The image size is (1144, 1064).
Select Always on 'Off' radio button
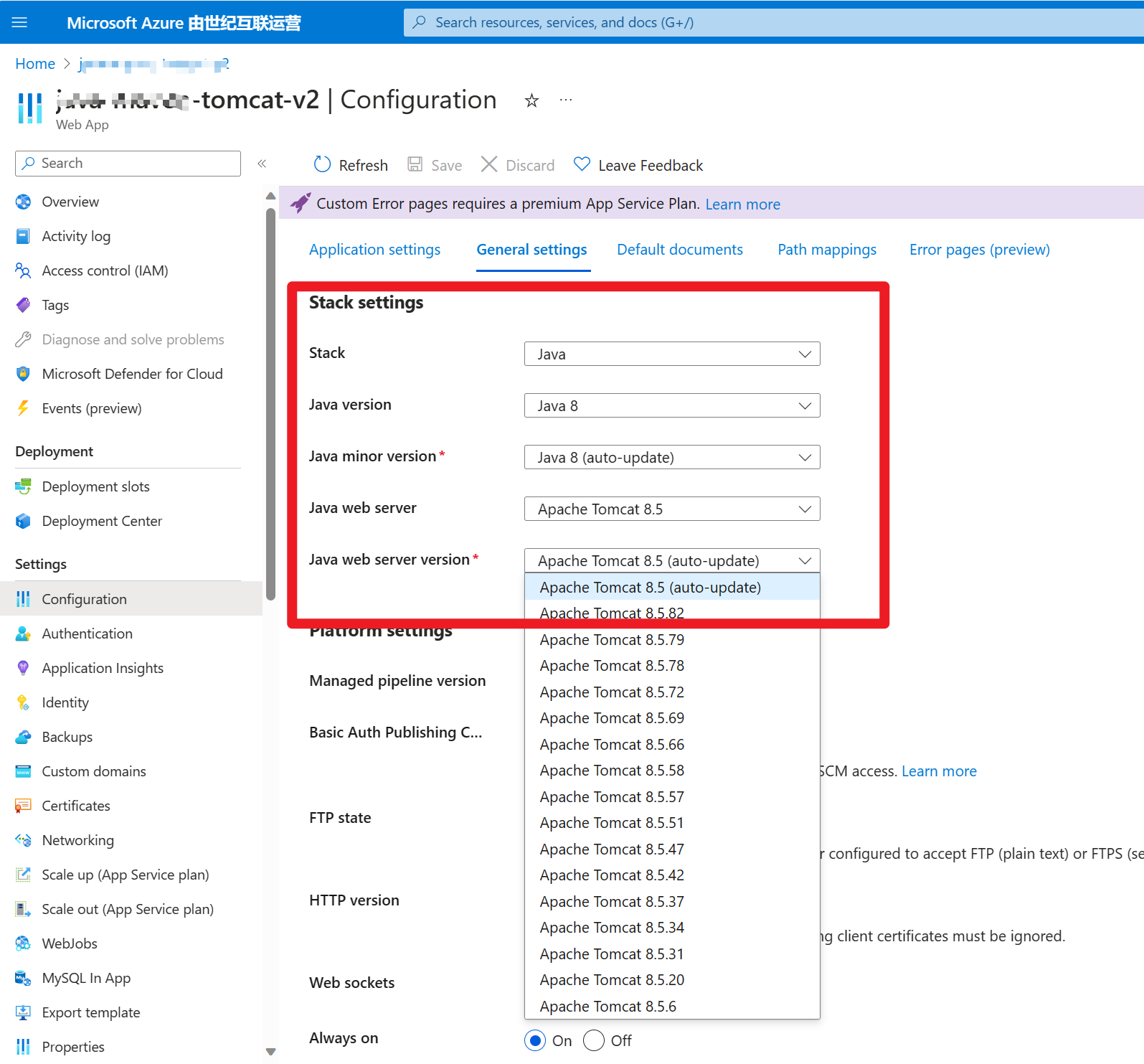point(594,1040)
